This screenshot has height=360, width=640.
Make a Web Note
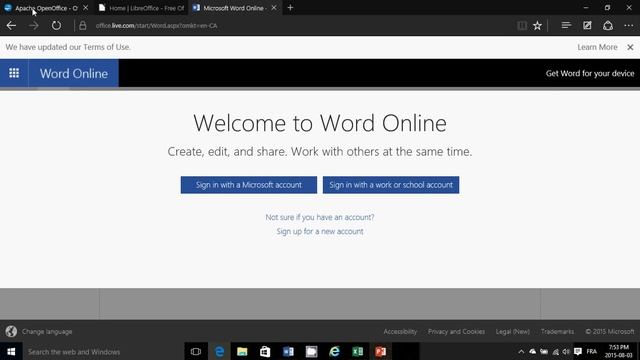pyautogui.click(x=587, y=26)
